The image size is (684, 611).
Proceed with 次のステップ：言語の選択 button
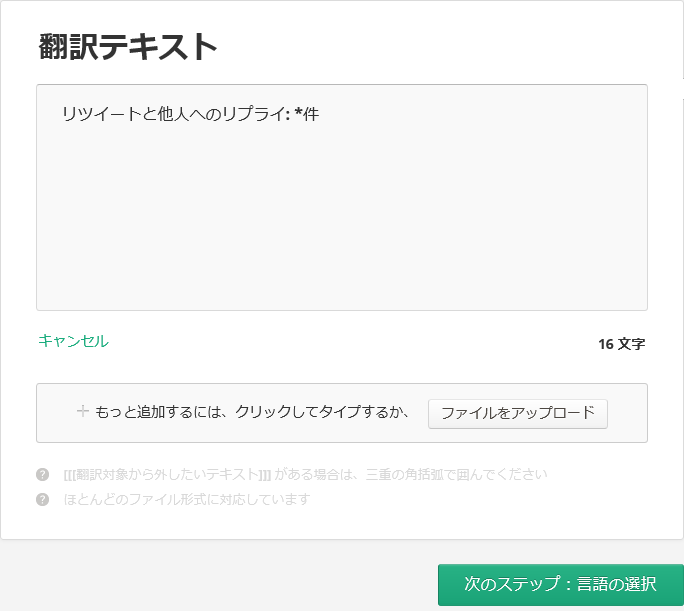tap(560, 584)
